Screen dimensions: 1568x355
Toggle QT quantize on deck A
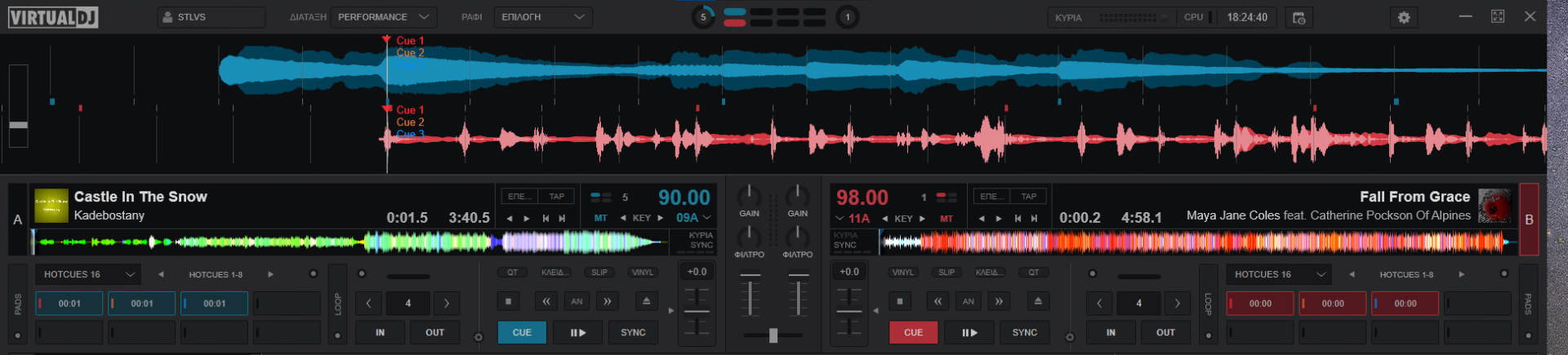[x=512, y=273]
